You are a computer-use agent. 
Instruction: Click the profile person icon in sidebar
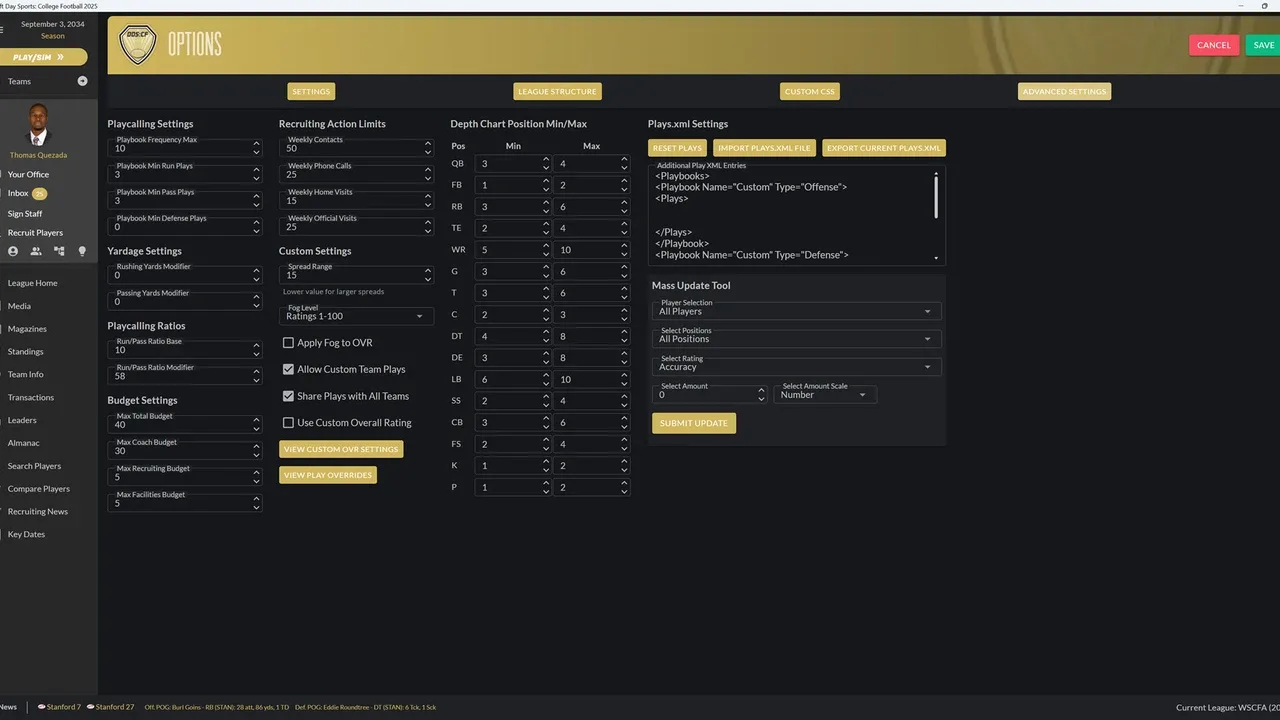point(13,252)
